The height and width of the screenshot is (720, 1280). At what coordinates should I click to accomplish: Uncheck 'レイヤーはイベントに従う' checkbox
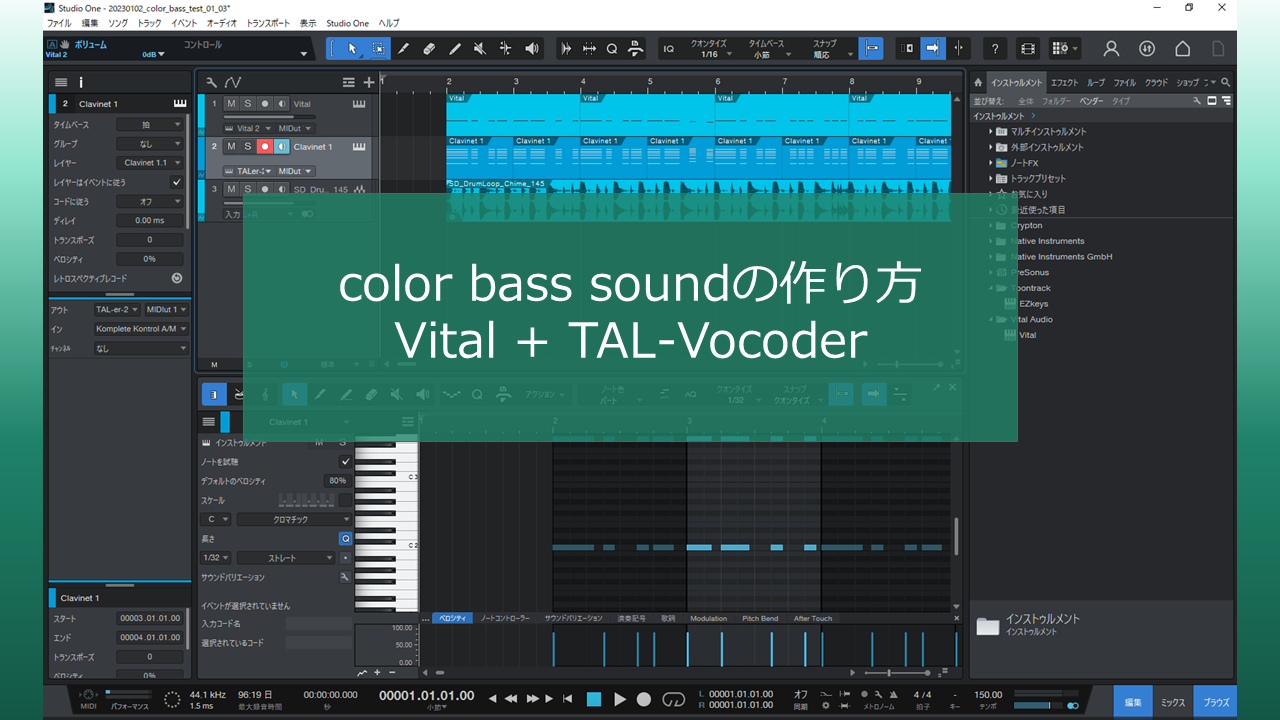(177, 182)
